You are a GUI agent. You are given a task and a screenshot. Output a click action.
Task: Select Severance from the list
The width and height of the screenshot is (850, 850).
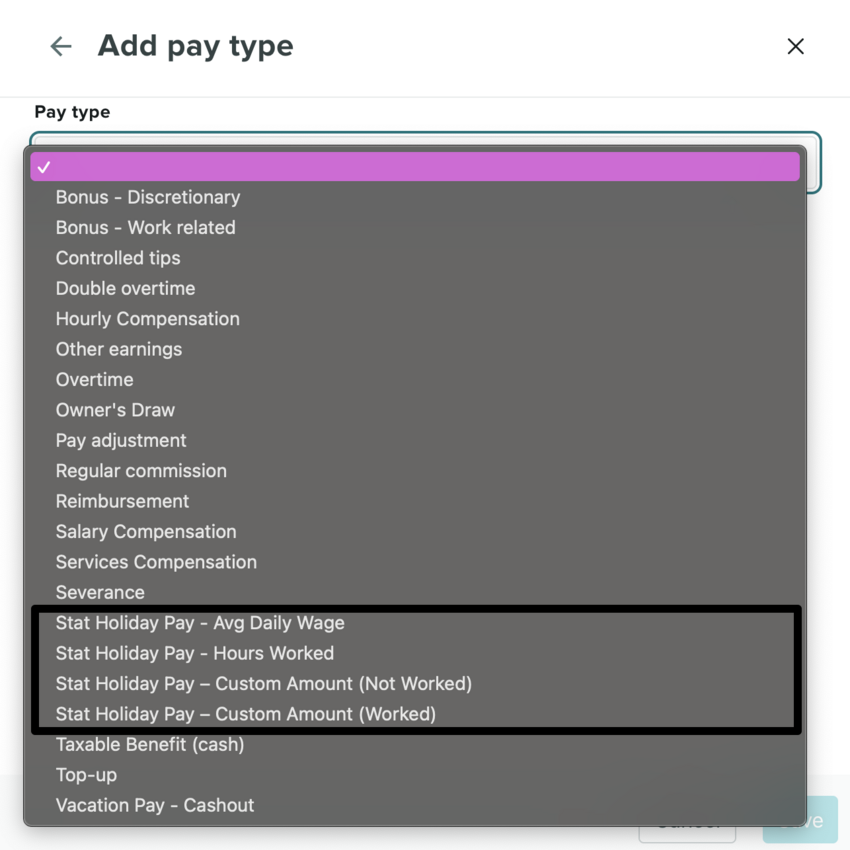tap(100, 592)
